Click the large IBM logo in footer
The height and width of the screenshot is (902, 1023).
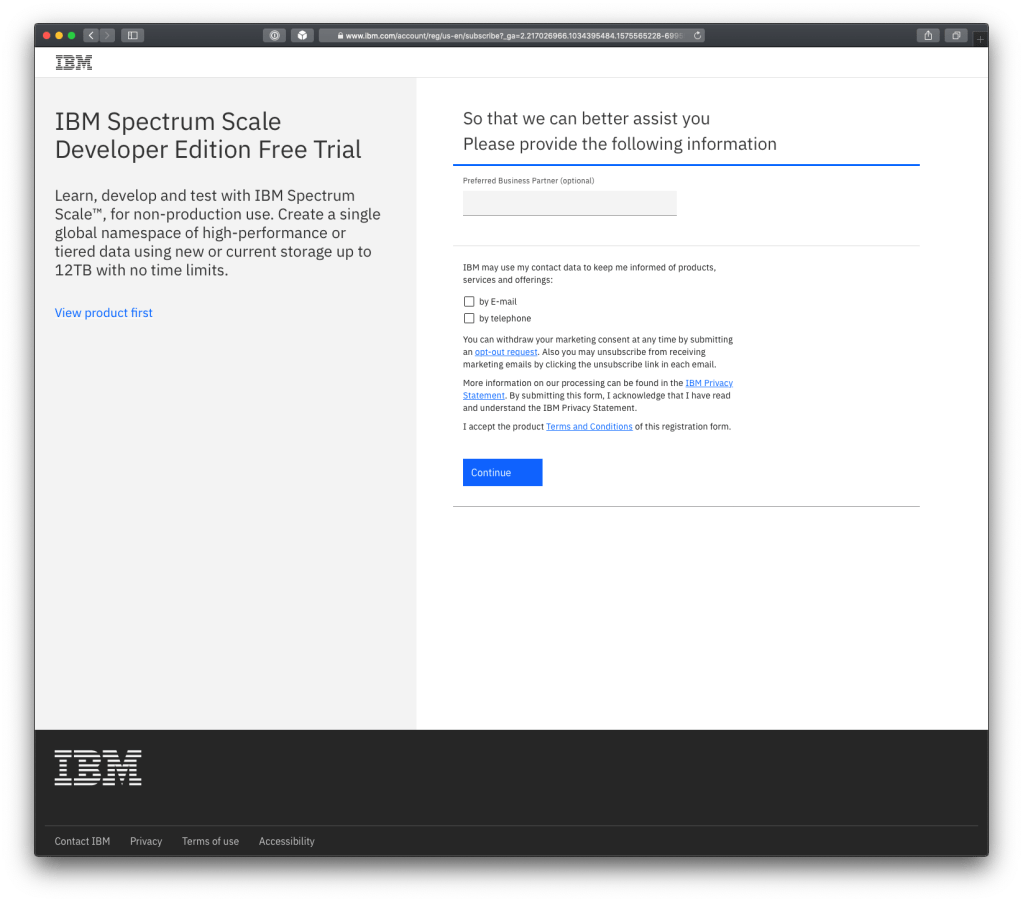[x=98, y=768]
